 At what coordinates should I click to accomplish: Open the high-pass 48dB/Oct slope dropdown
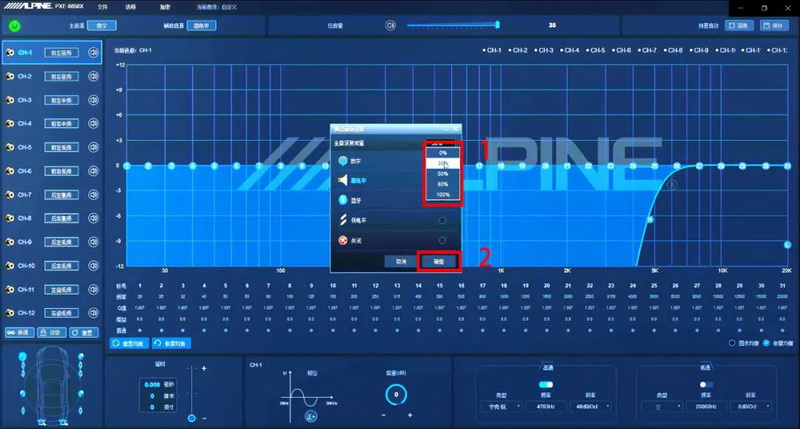coord(592,407)
